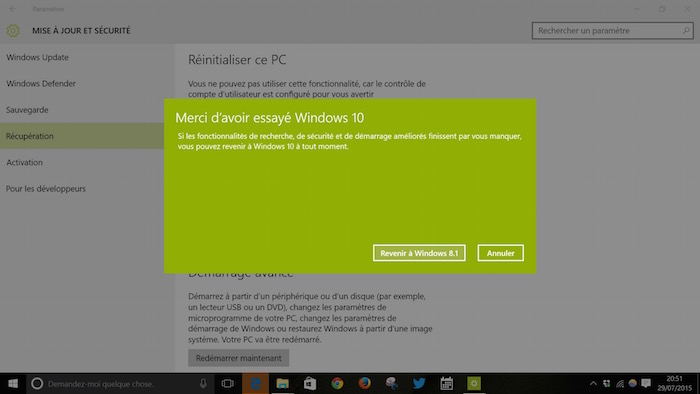The width and height of the screenshot is (700, 394).
Task: Open the Twitter app from the taskbar
Action: coord(419,384)
